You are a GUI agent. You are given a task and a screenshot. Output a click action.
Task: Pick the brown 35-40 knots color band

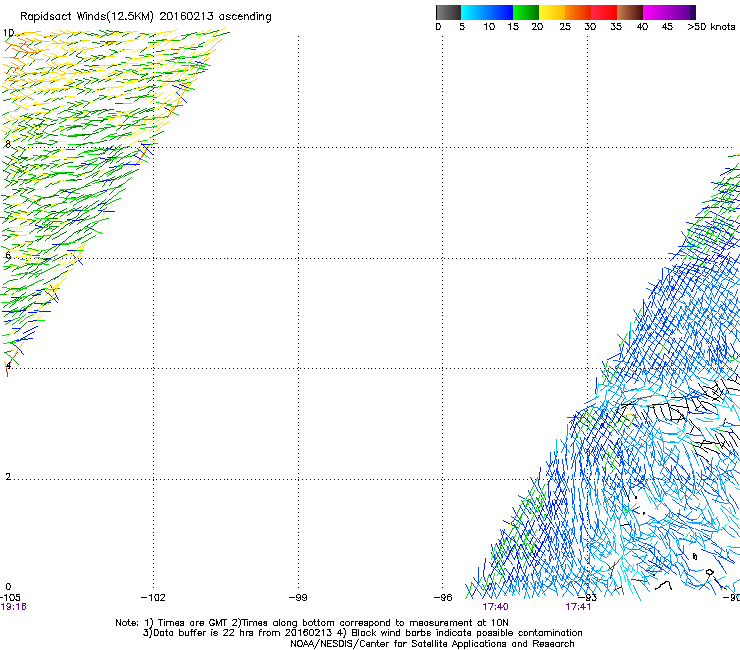point(630,12)
